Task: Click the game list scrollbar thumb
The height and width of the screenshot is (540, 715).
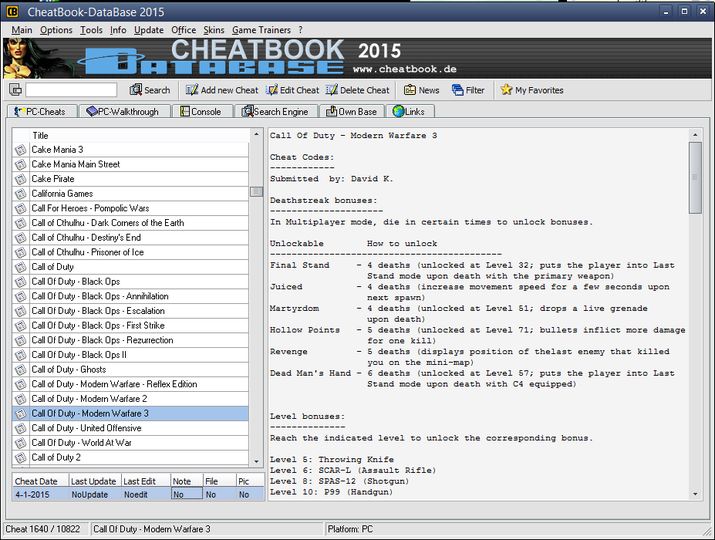Action: tap(256, 192)
